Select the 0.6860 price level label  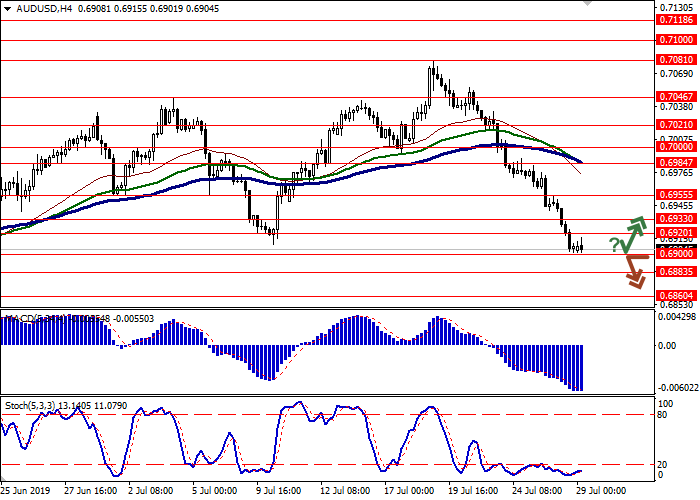point(675,297)
